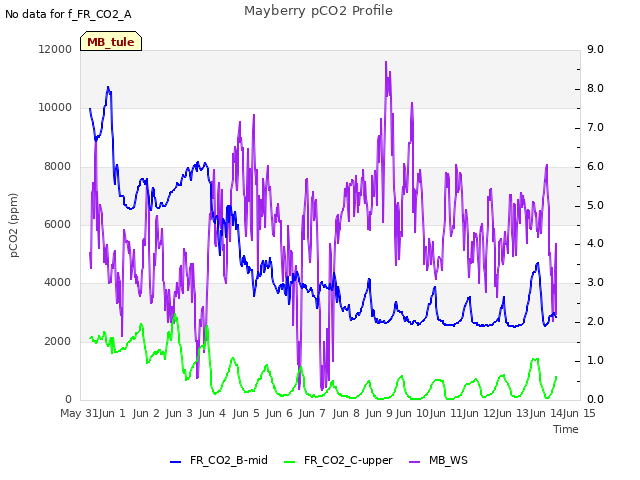Image resolution: width=640 pixels, height=480 pixels.
Task: Click the Jun 4 date label
Action: (x=212, y=413)
